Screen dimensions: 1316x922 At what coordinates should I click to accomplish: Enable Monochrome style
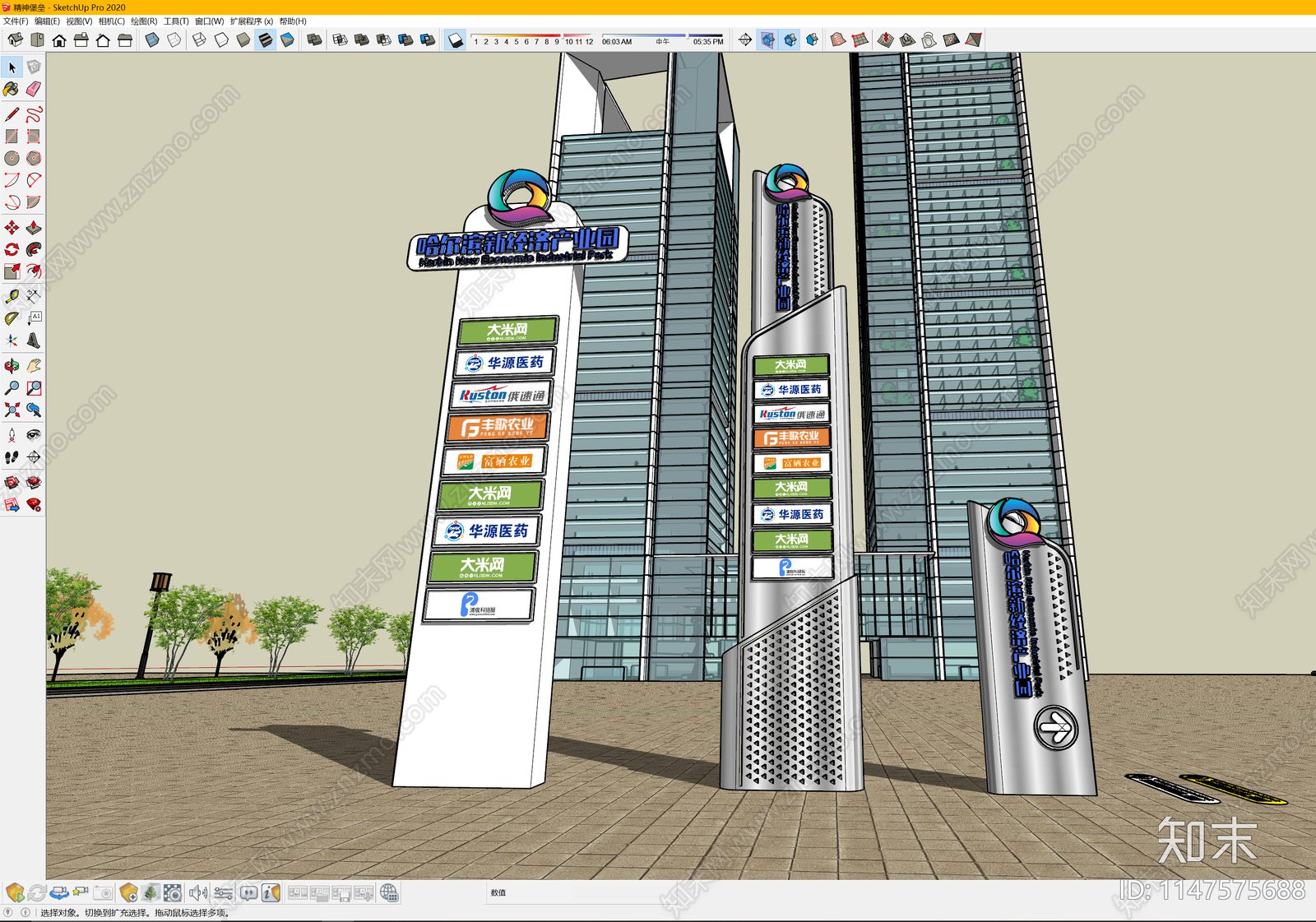pos(287,39)
